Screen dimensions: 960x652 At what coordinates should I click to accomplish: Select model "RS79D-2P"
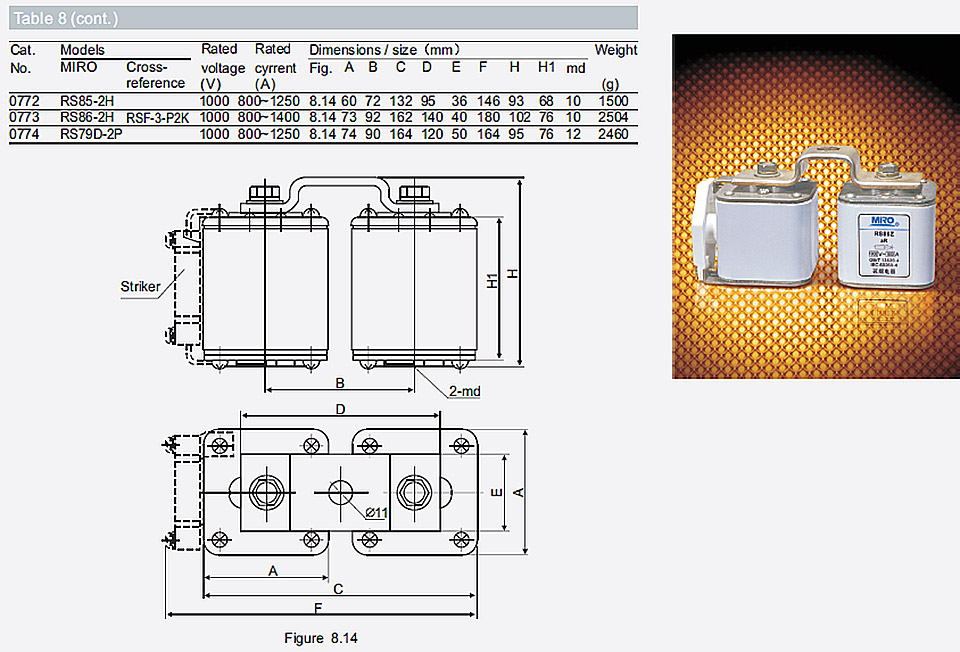[91, 134]
